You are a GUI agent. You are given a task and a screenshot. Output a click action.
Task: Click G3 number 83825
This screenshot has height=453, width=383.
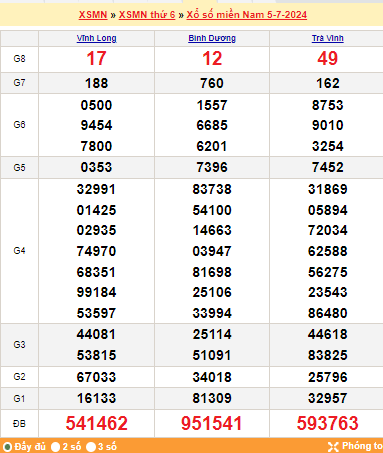328,355
